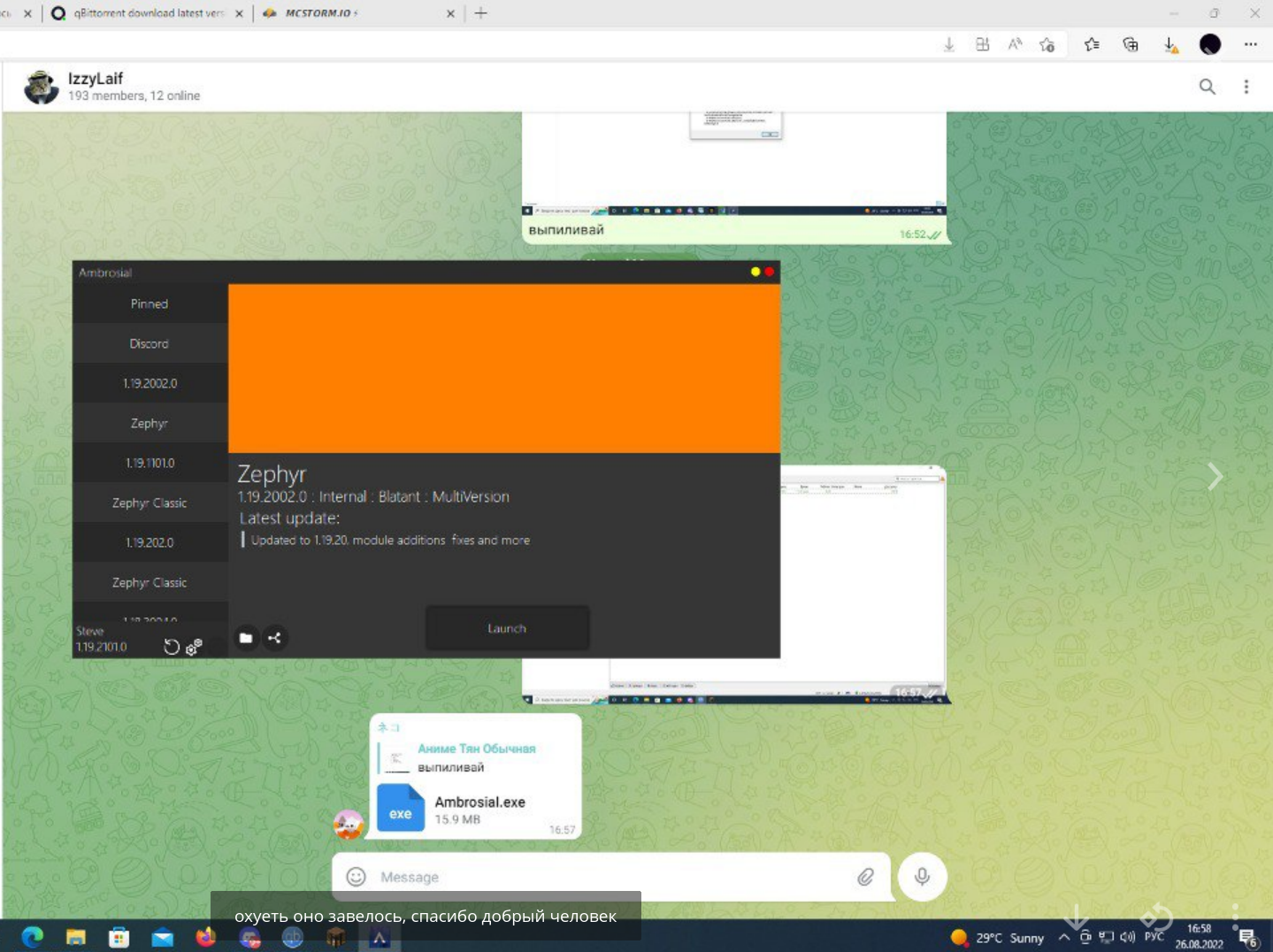Open the Edge settings ellipsis menu
This screenshot has width=1273, height=952.
(1250, 44)
